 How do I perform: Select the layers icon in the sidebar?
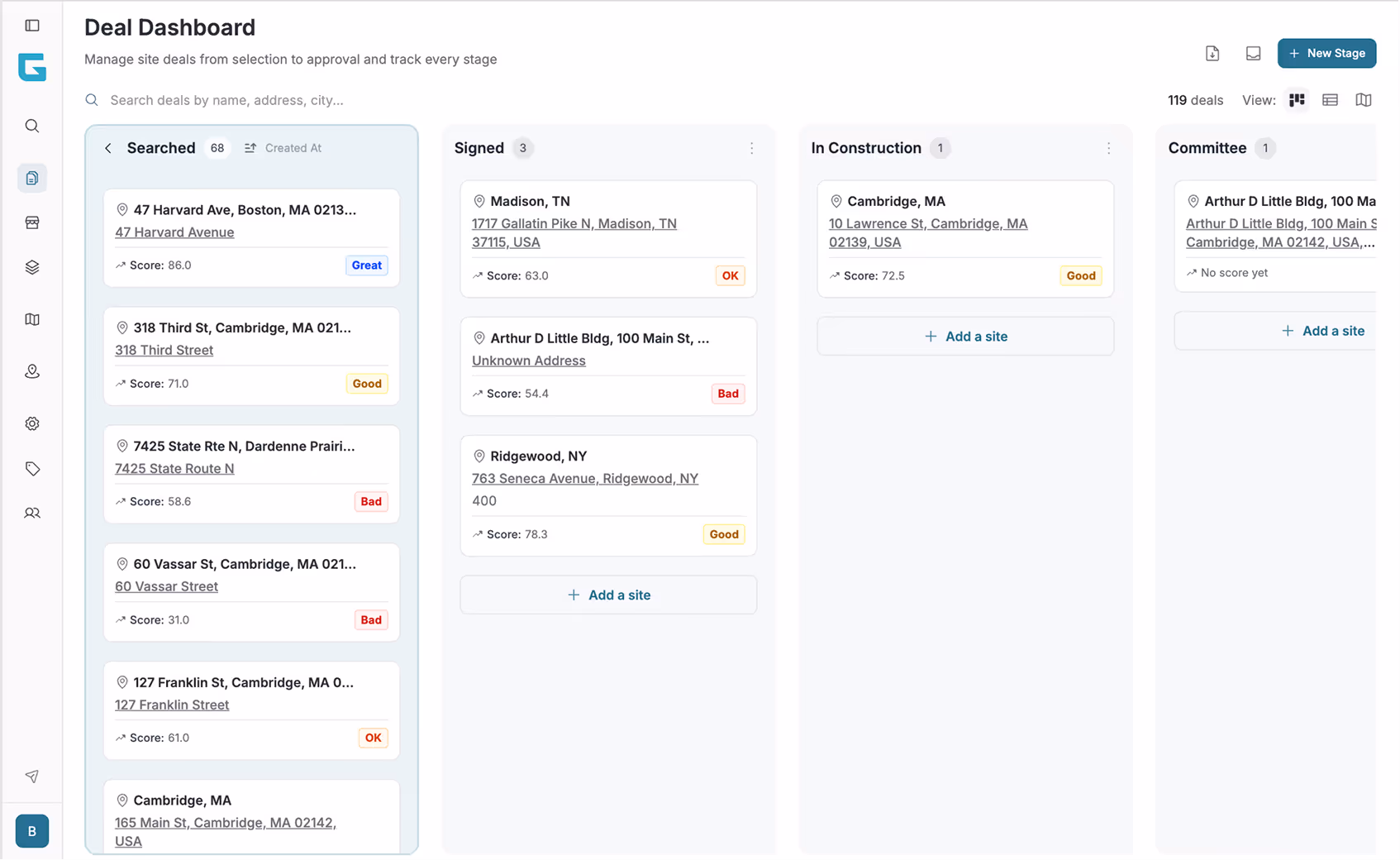(32, 266)
